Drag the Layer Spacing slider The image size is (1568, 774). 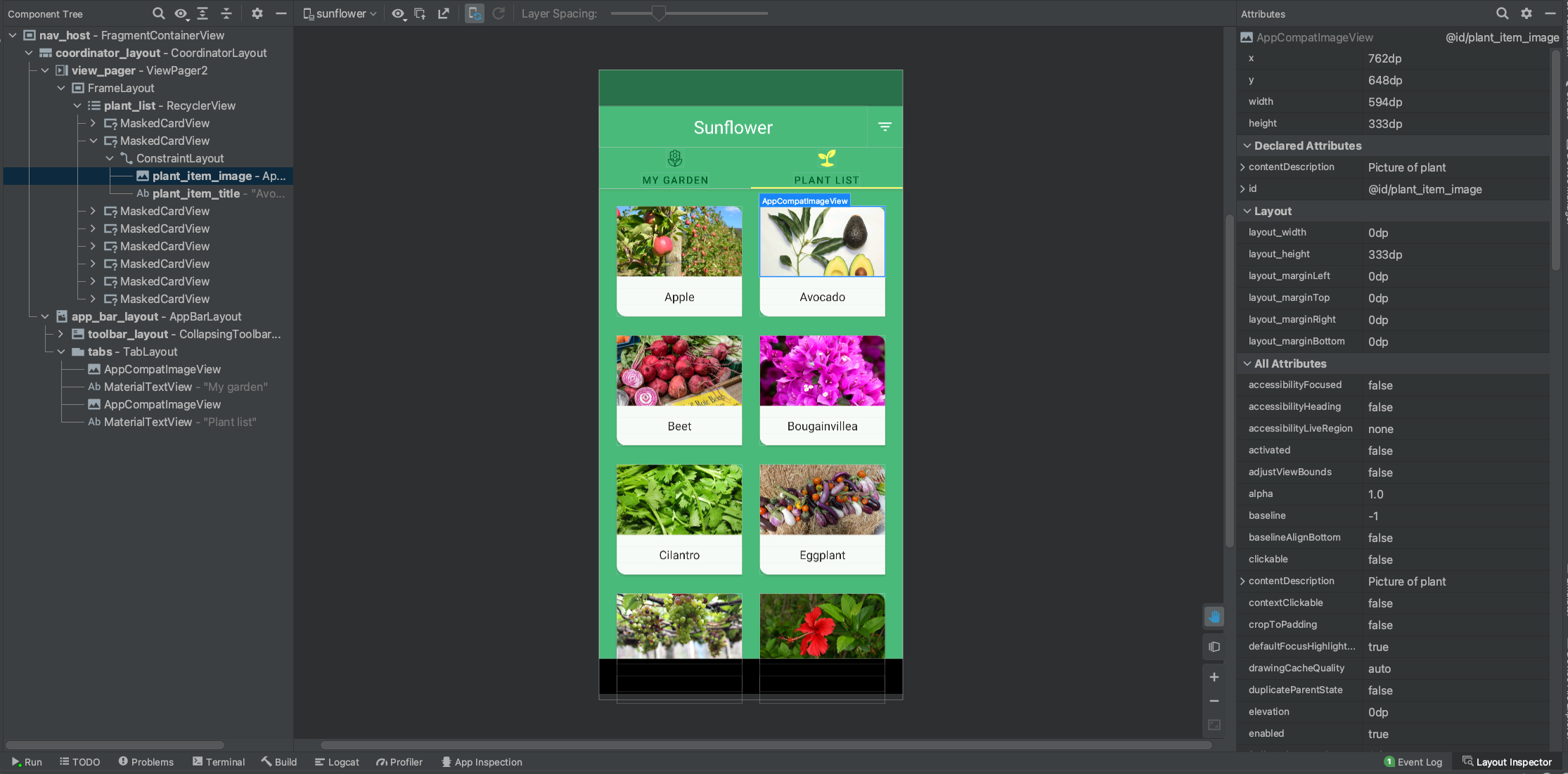(x=659, y=14)
